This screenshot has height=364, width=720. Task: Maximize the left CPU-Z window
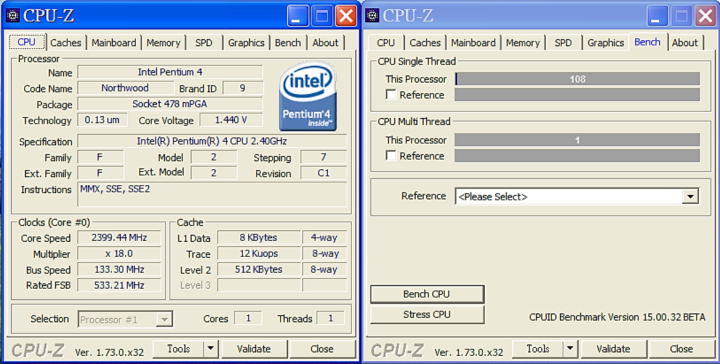pos(322,16)
